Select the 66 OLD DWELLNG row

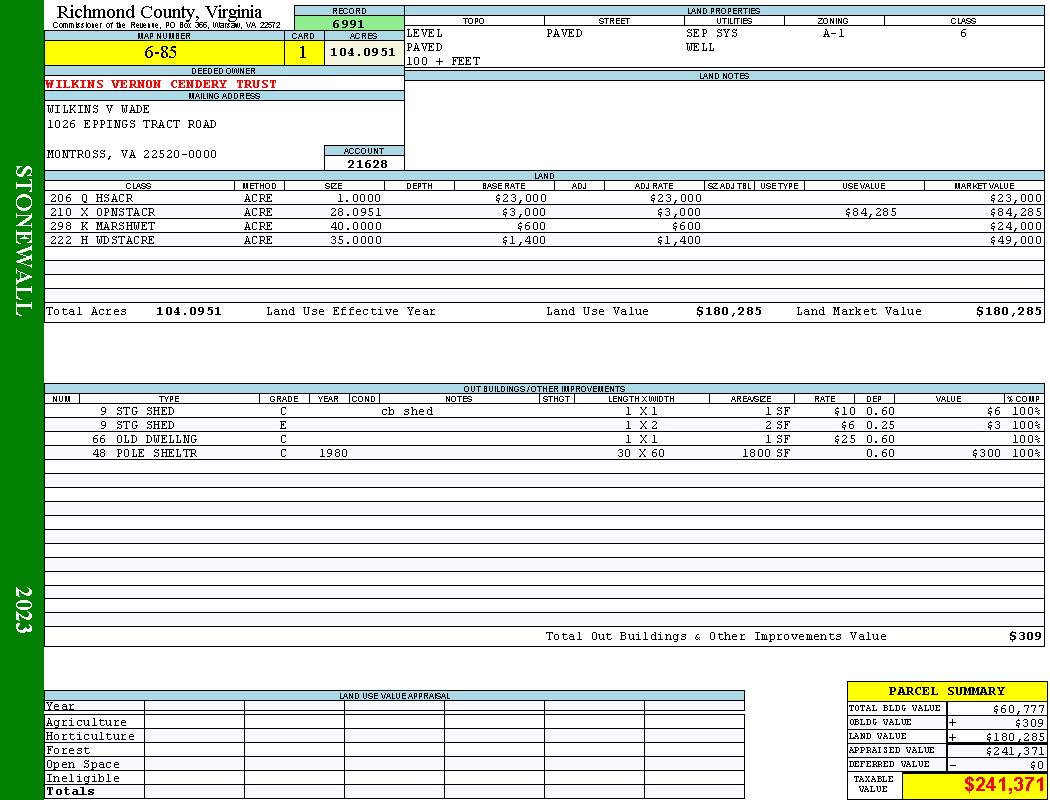tap(544, 439)
